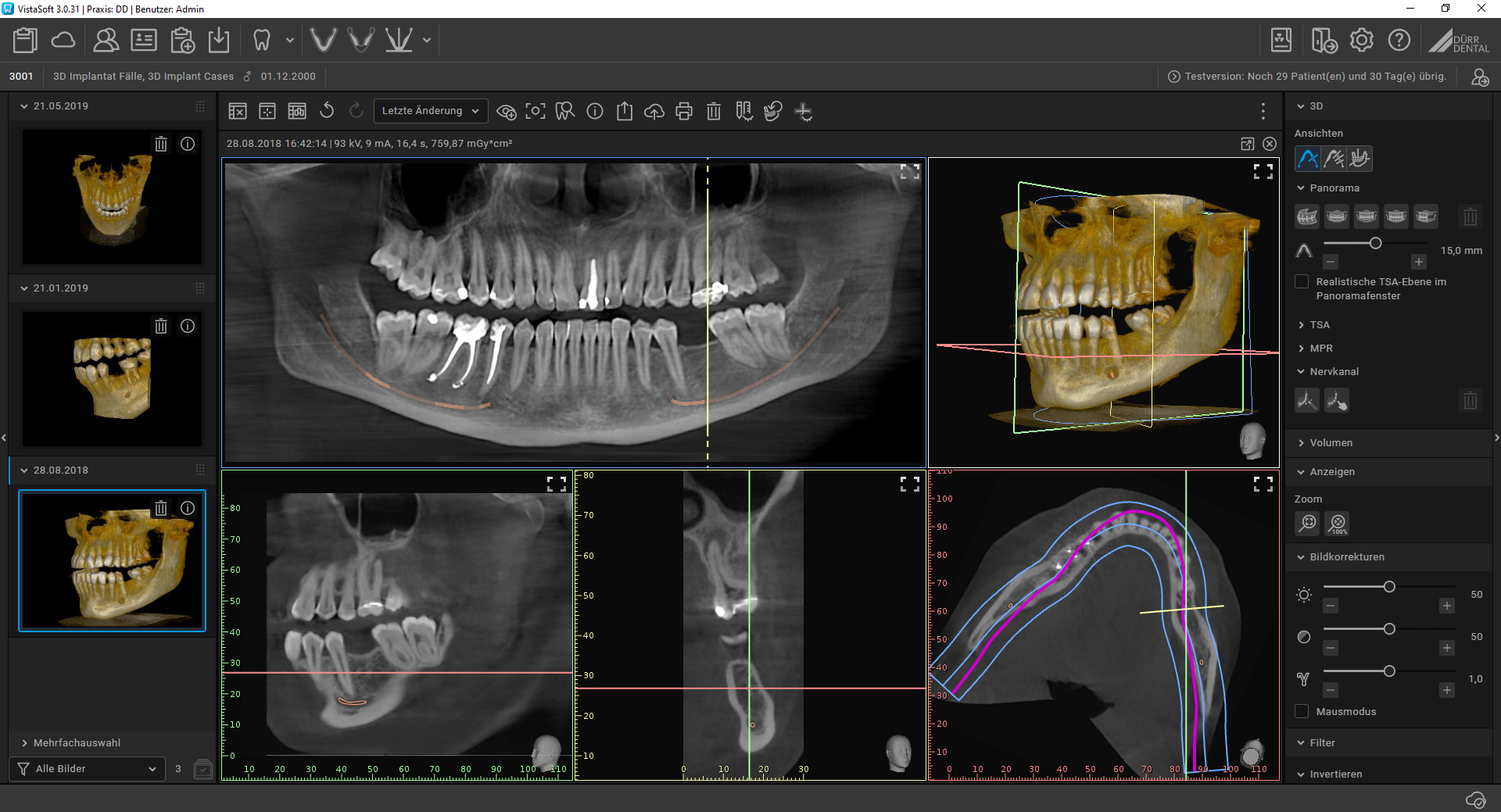Open the three-dot more options menu
Screen dimensions: 1501x812
coord(1263,112)
